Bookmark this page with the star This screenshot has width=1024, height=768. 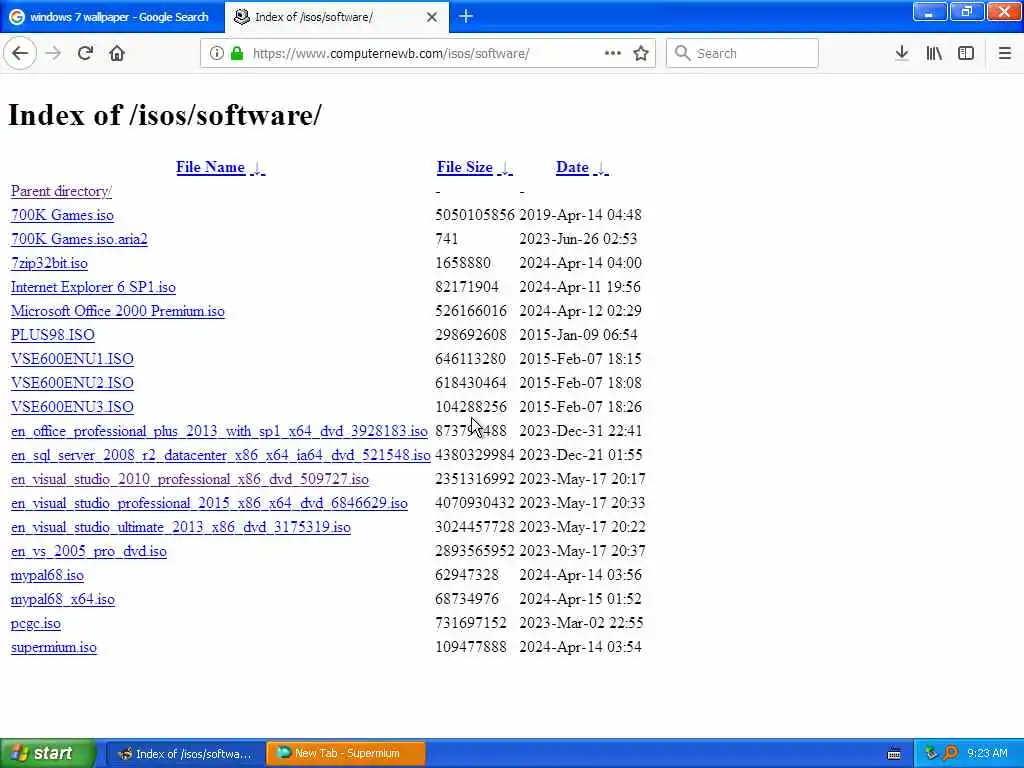(x=641, y=53)
